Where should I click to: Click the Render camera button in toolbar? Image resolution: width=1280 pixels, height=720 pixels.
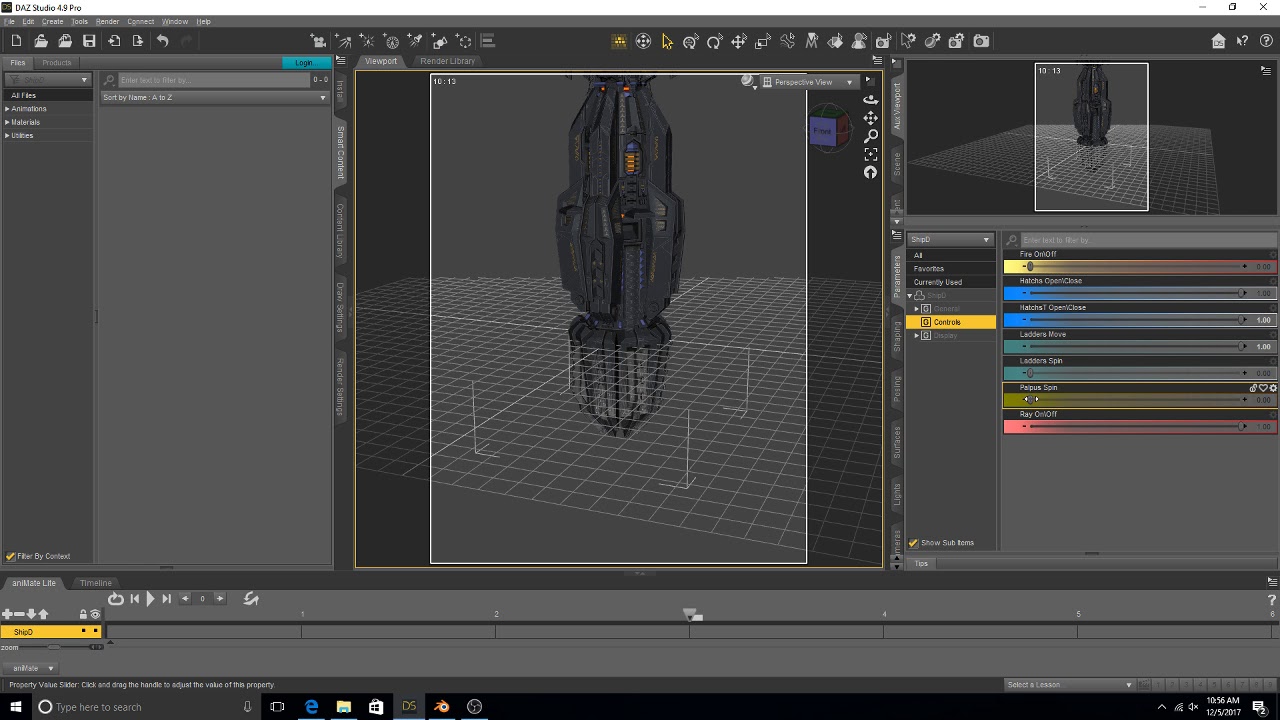tap(981, 41)
